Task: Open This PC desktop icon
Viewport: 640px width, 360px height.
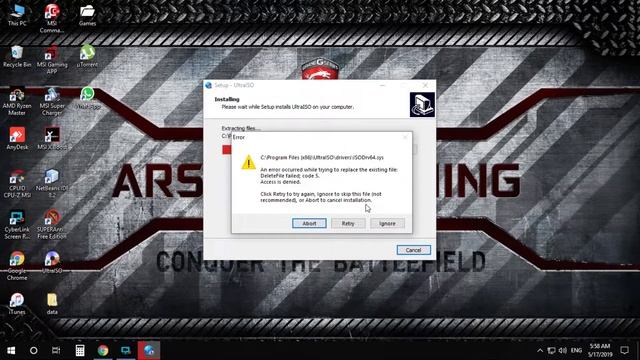Action: click(17, 15)
